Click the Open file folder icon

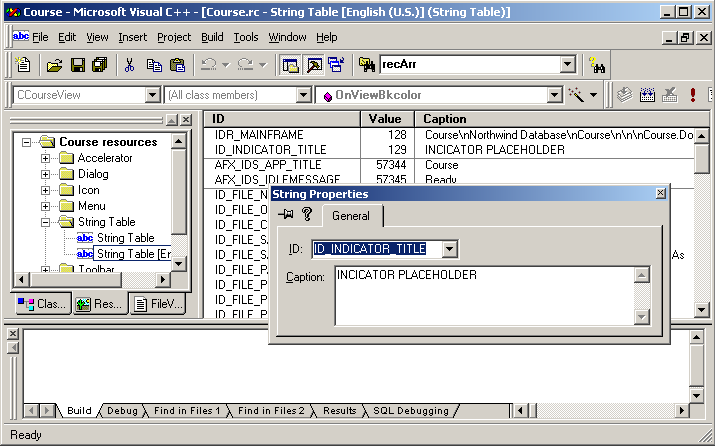[54, 65]
